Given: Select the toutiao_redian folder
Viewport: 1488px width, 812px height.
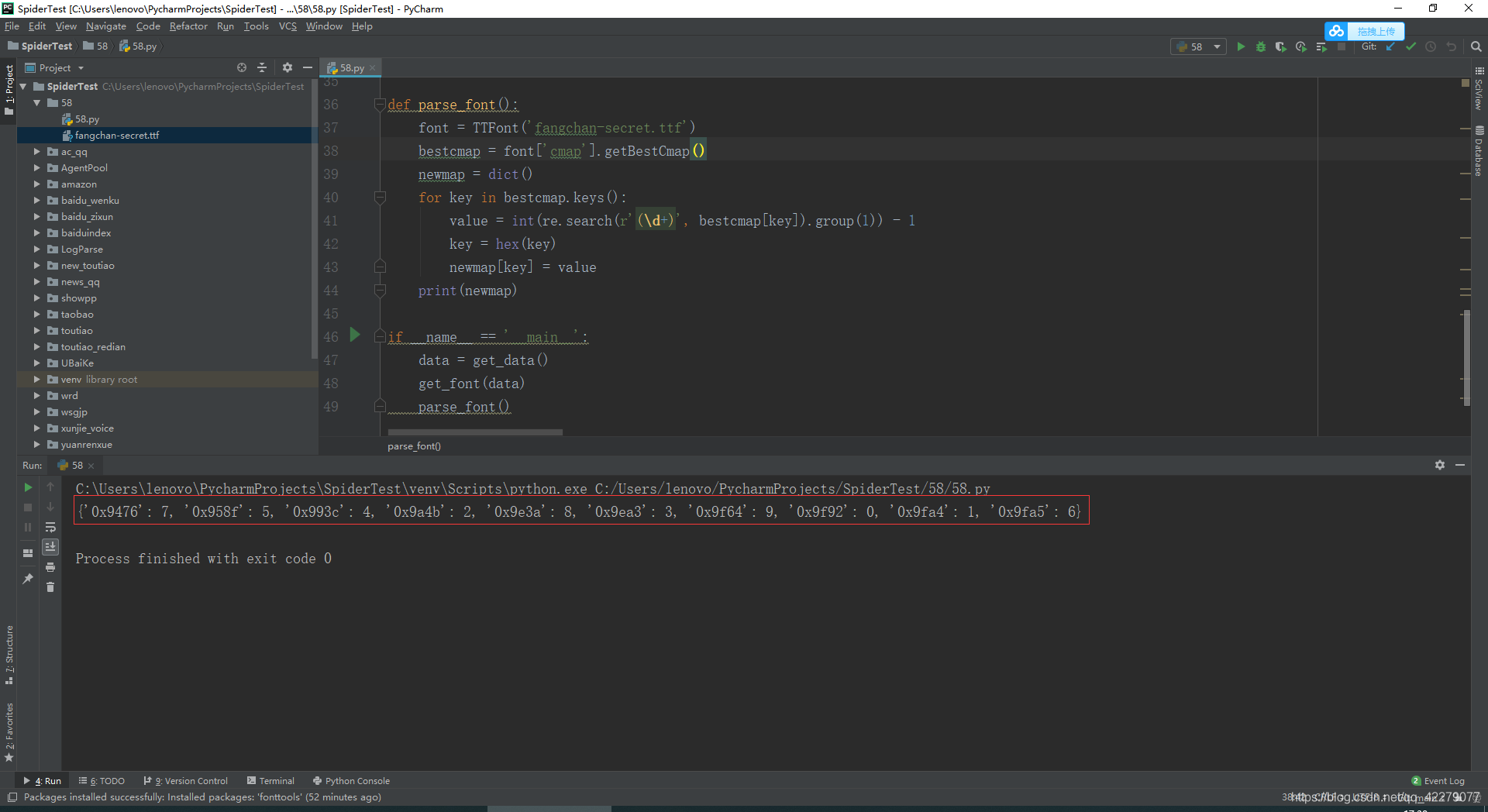Looking at the screenshot, I should (x=92, y=346).
